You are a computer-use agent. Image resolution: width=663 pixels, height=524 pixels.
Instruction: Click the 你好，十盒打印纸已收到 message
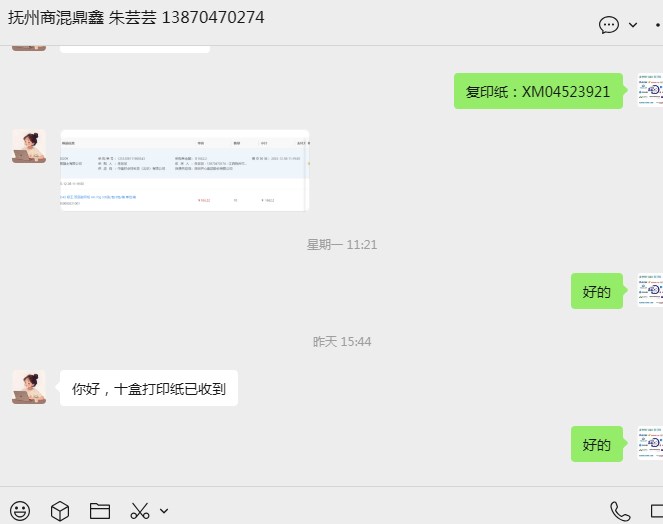[x=149, y=388]
